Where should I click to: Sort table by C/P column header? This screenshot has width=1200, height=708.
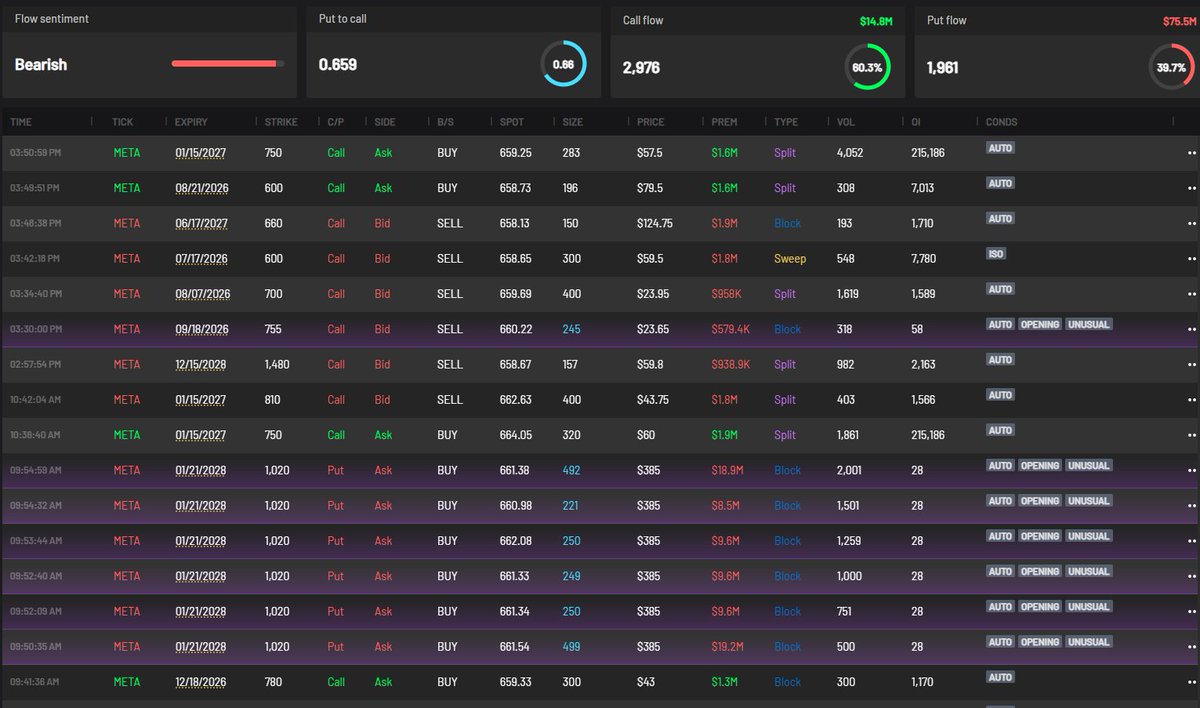coord(336,122)
